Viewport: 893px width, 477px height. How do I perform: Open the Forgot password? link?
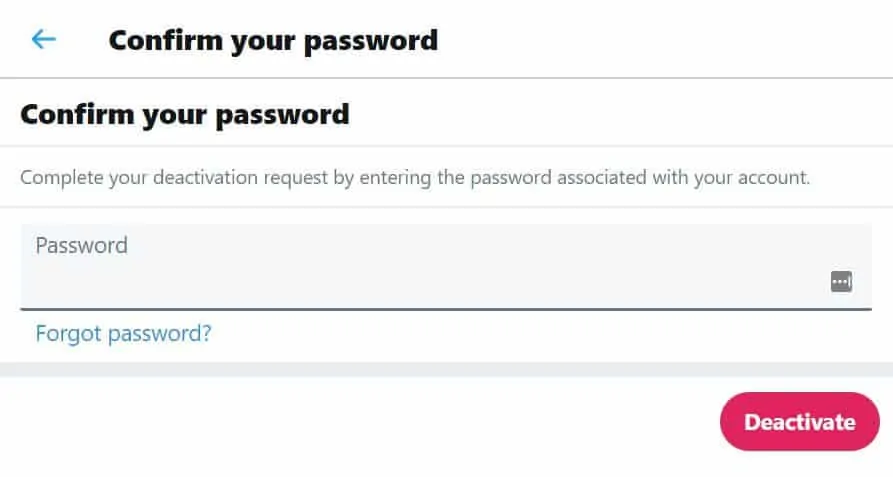(x=123, y=333)
